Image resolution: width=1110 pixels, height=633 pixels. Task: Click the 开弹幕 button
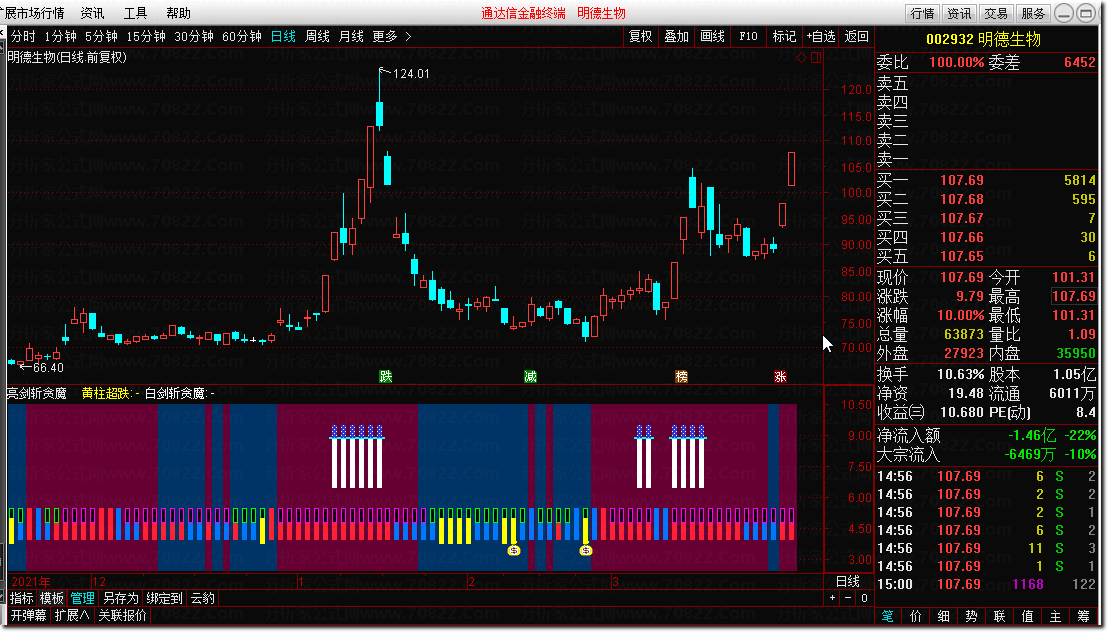coord(28,615)
